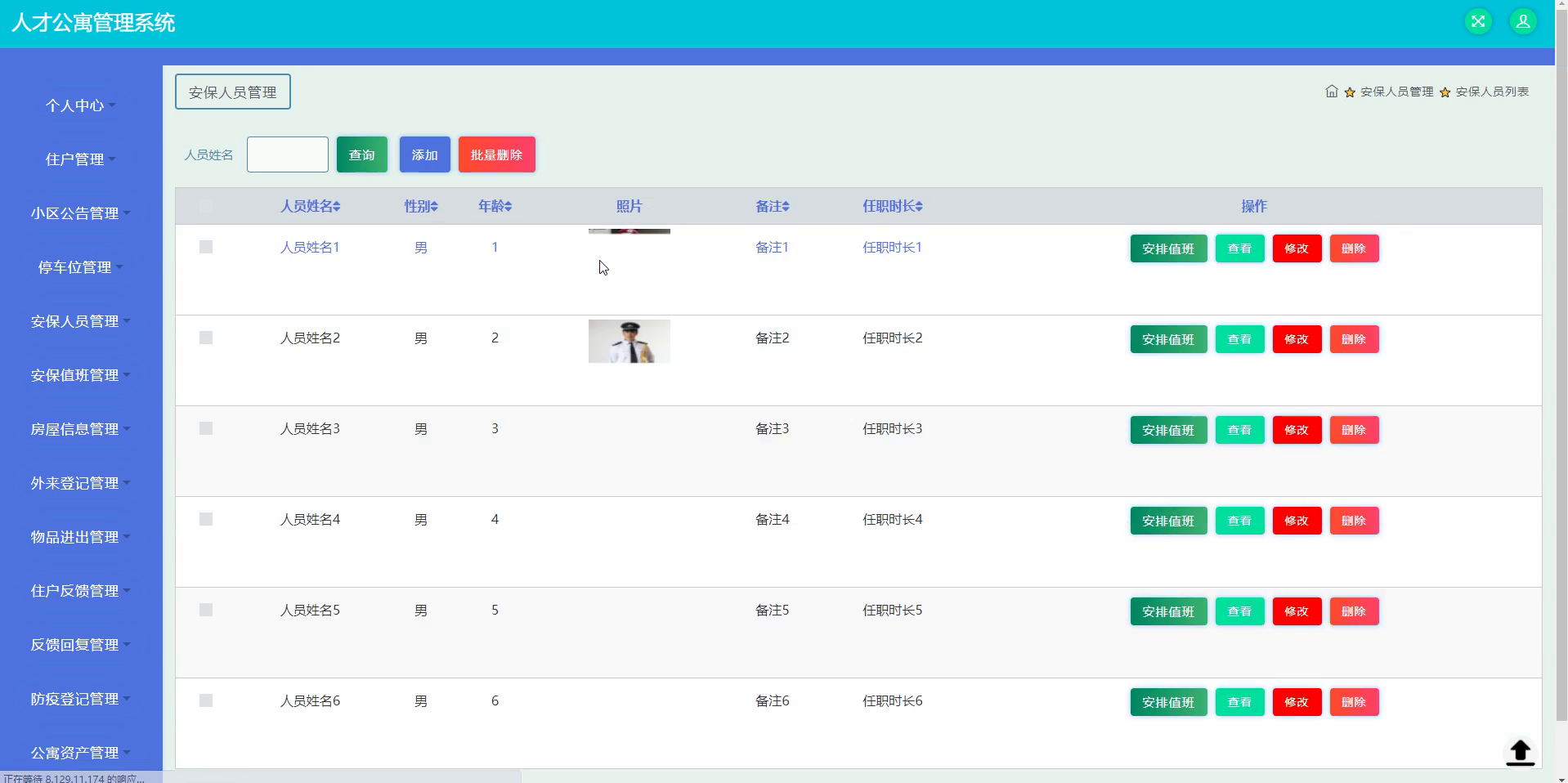Click the 查询 search button
Viewport: 1568px width, 783px height.
click(x=362, y=154)
